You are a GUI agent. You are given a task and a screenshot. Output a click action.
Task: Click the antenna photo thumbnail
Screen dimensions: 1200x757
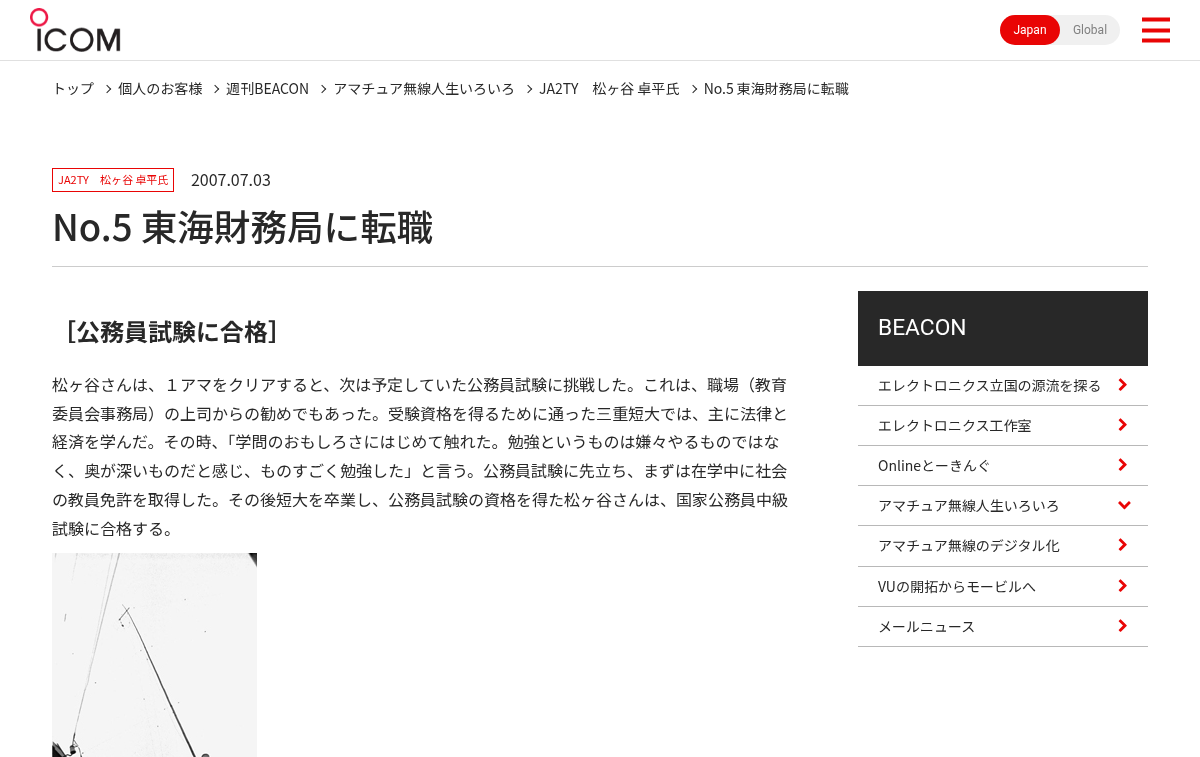point(154,655)
